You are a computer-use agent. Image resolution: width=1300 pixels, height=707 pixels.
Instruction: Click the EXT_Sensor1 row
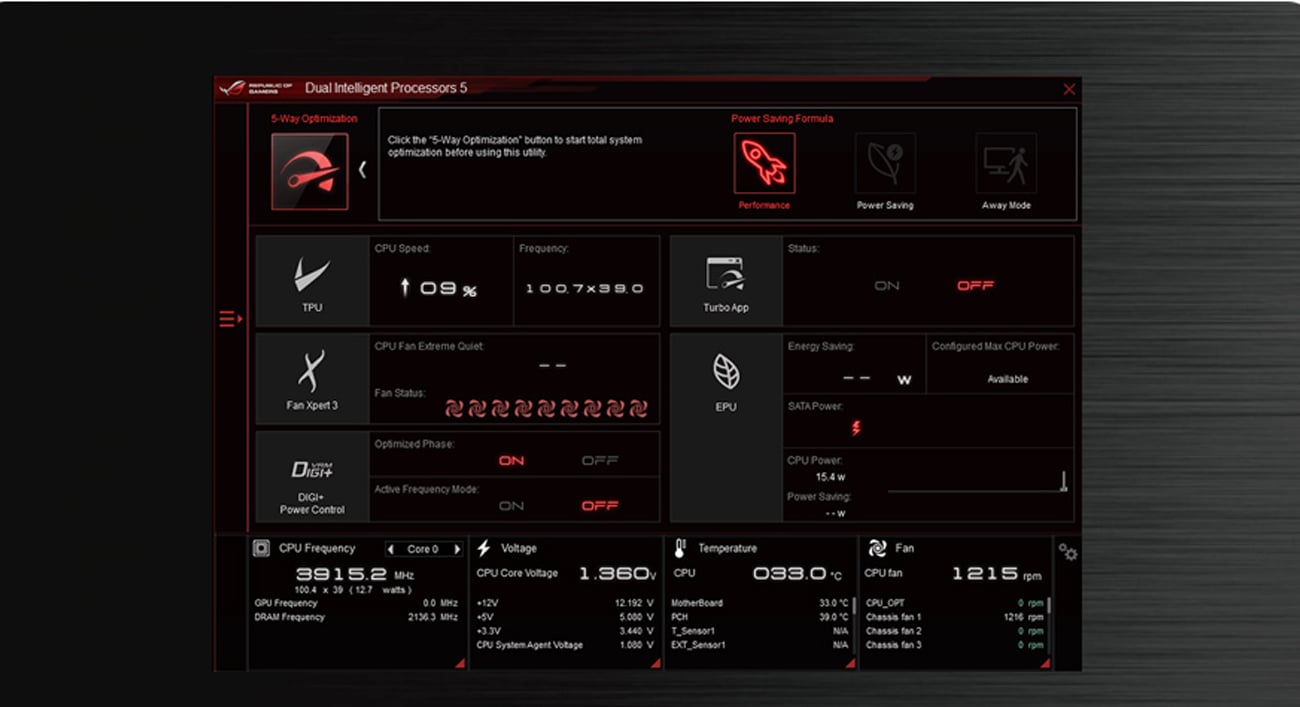coord(759,645)
